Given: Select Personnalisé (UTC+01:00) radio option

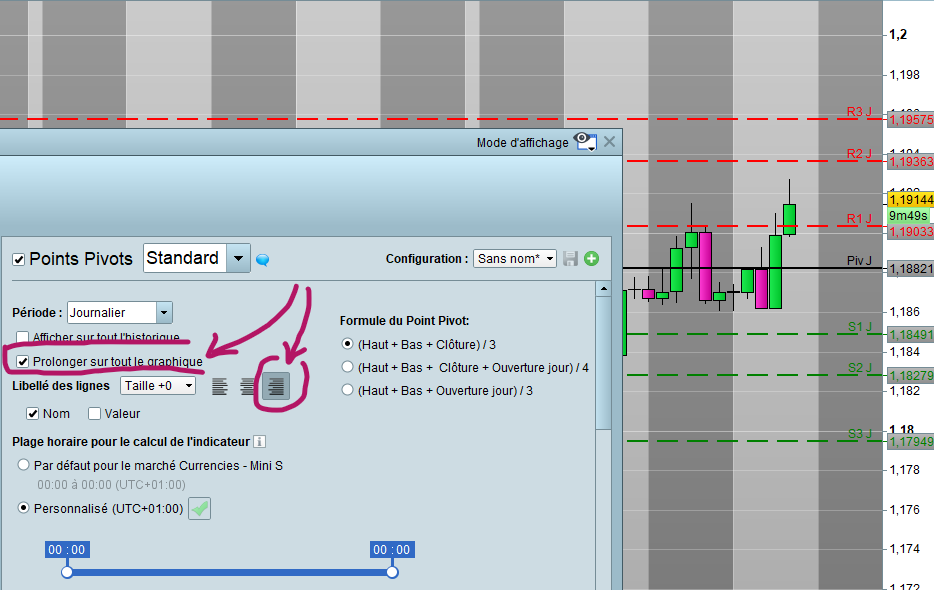Looking at the screenshot, I should click(x=23, y=508).
